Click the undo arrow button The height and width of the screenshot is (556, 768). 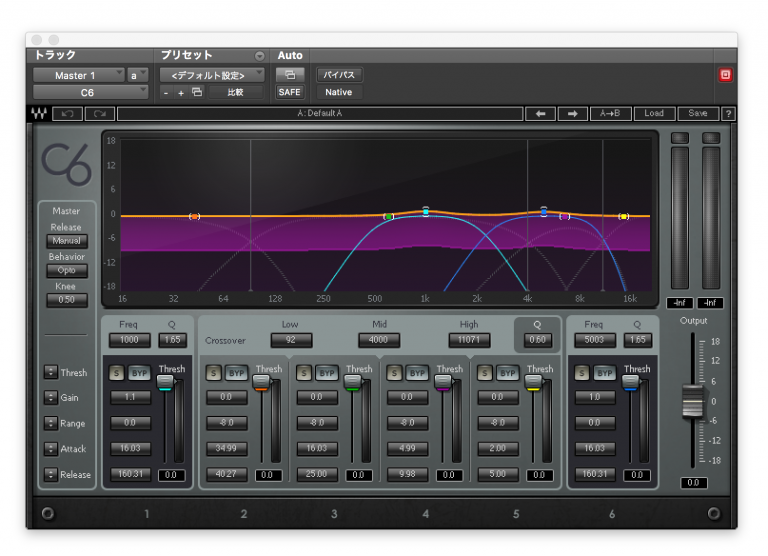67,114
